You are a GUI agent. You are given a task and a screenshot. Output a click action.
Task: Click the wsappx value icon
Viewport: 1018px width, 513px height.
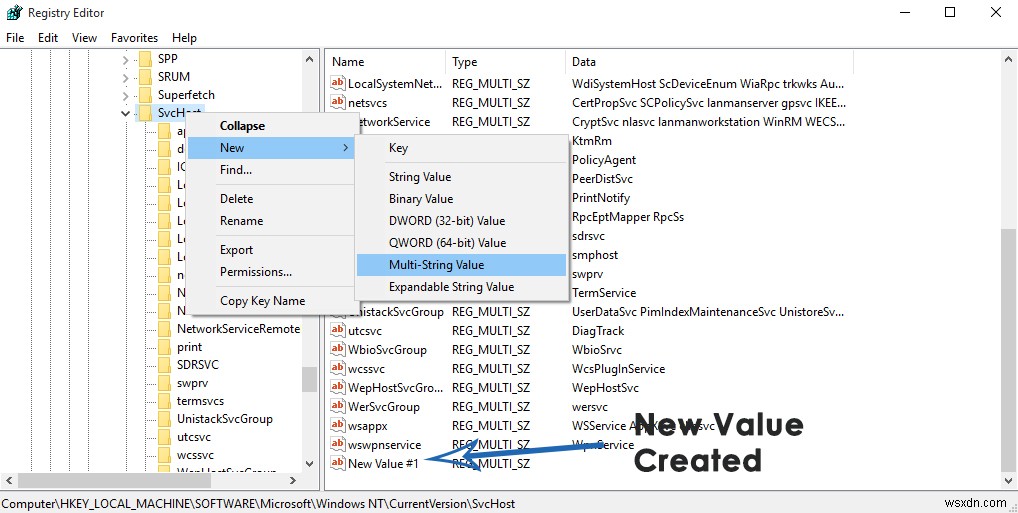(x=338, y=425)
